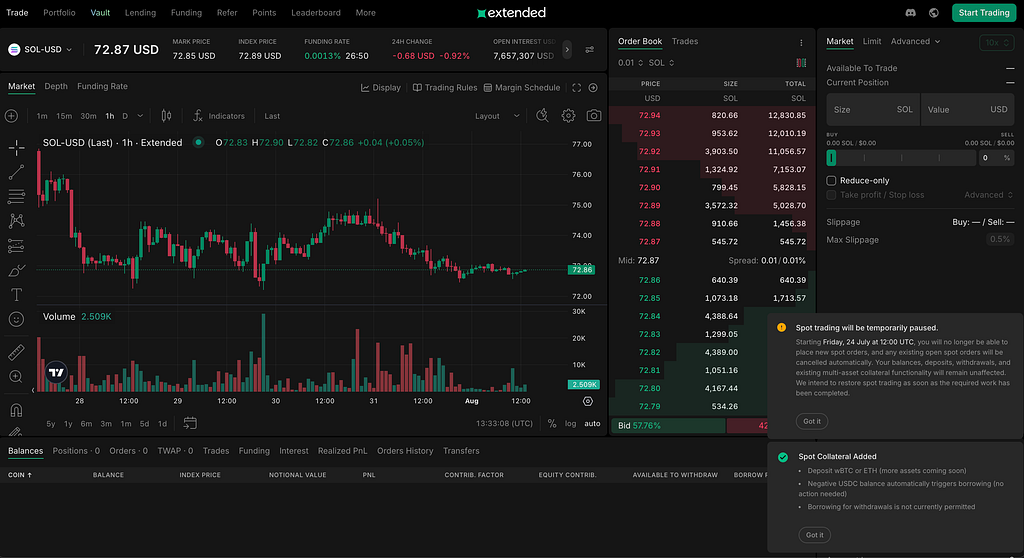This screenshot has height=558, width=1024.
Task: Click the Start Trading button
Action: point(984,12)
